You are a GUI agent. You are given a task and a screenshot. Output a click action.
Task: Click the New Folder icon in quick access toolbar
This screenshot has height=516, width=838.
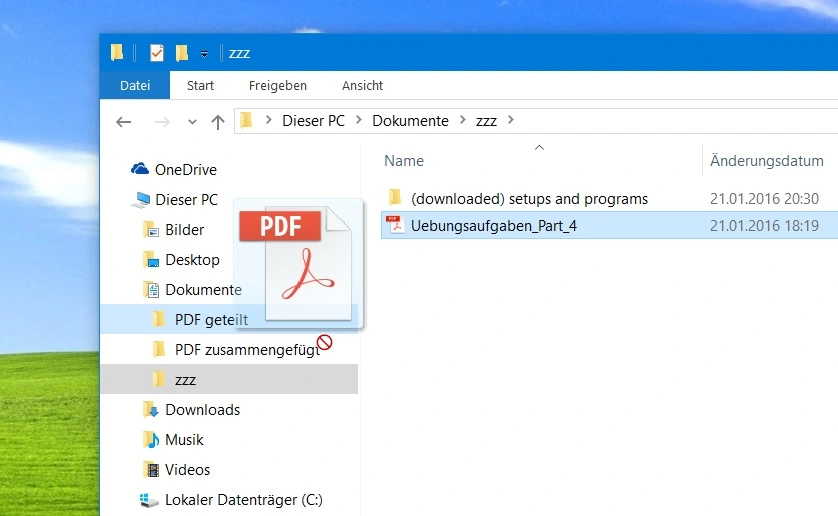click(x=182, y=53)
